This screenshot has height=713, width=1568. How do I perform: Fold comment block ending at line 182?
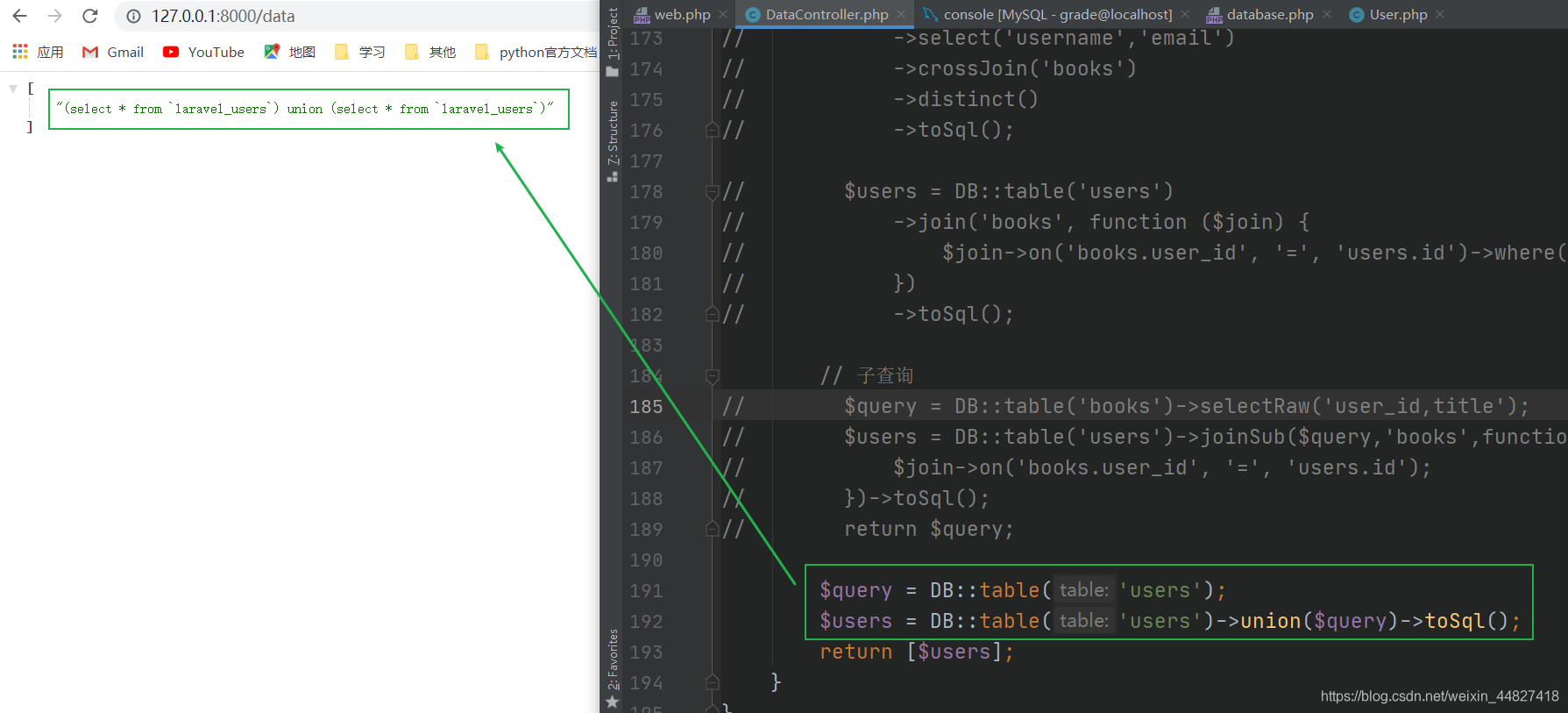[x=713, y=314]
